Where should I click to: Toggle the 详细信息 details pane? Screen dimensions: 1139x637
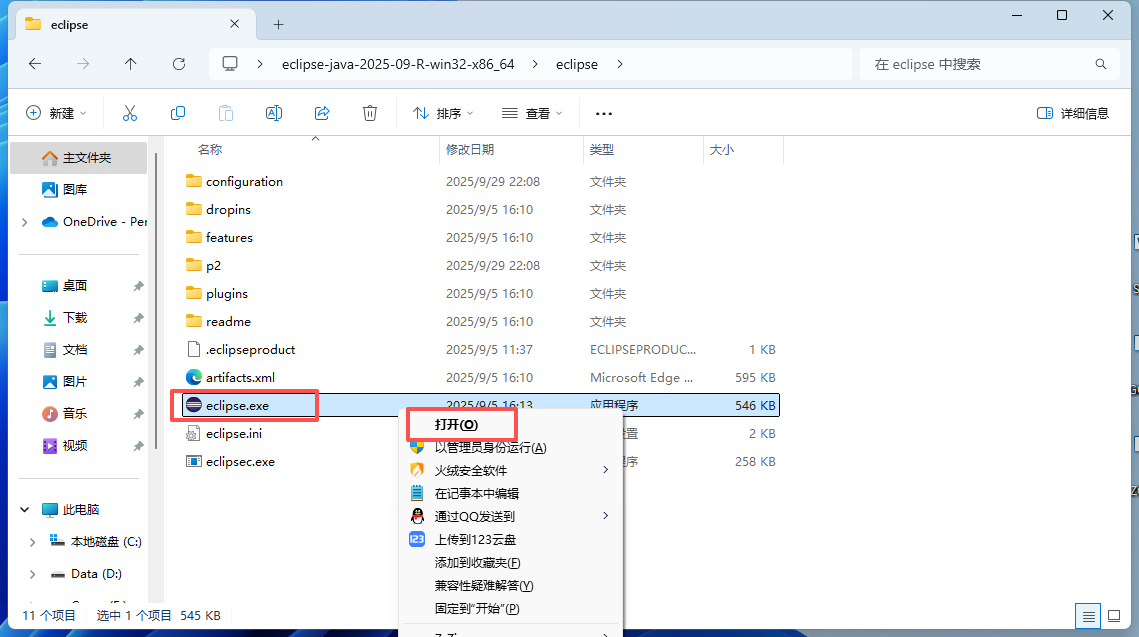[x=1073, y=113]
